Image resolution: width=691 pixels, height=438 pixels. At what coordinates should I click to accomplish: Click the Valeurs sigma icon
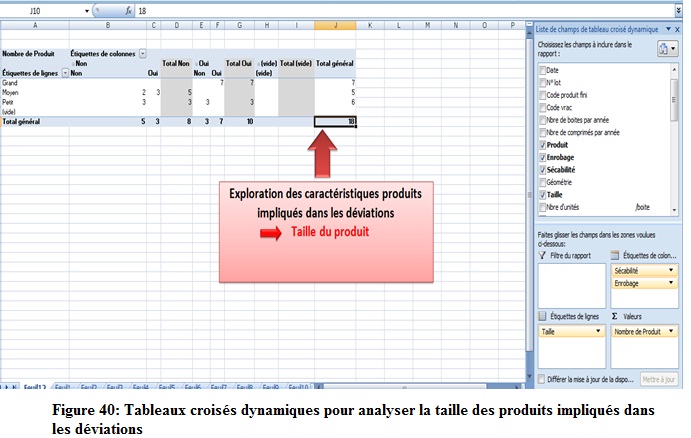[x=615, y=316]
